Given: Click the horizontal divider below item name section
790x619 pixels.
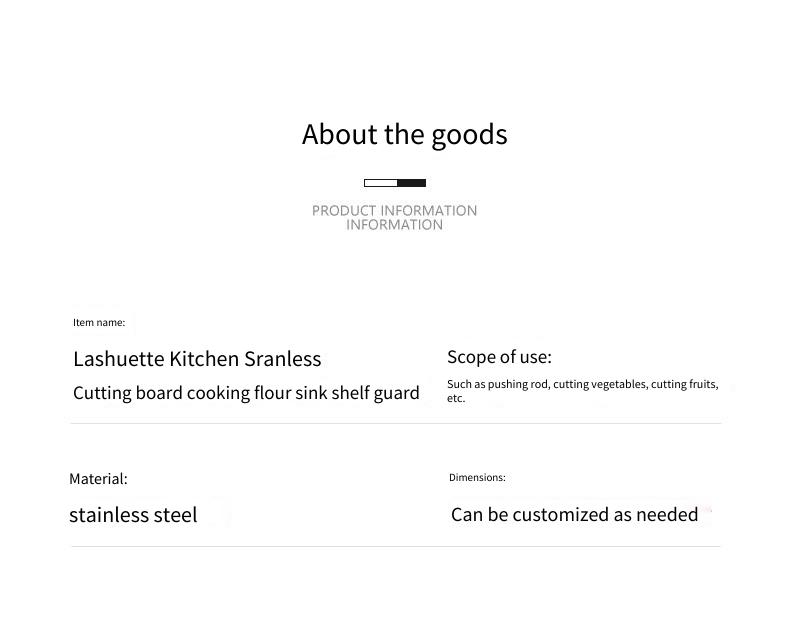Looking at the screenshot, I should [396, 424].
